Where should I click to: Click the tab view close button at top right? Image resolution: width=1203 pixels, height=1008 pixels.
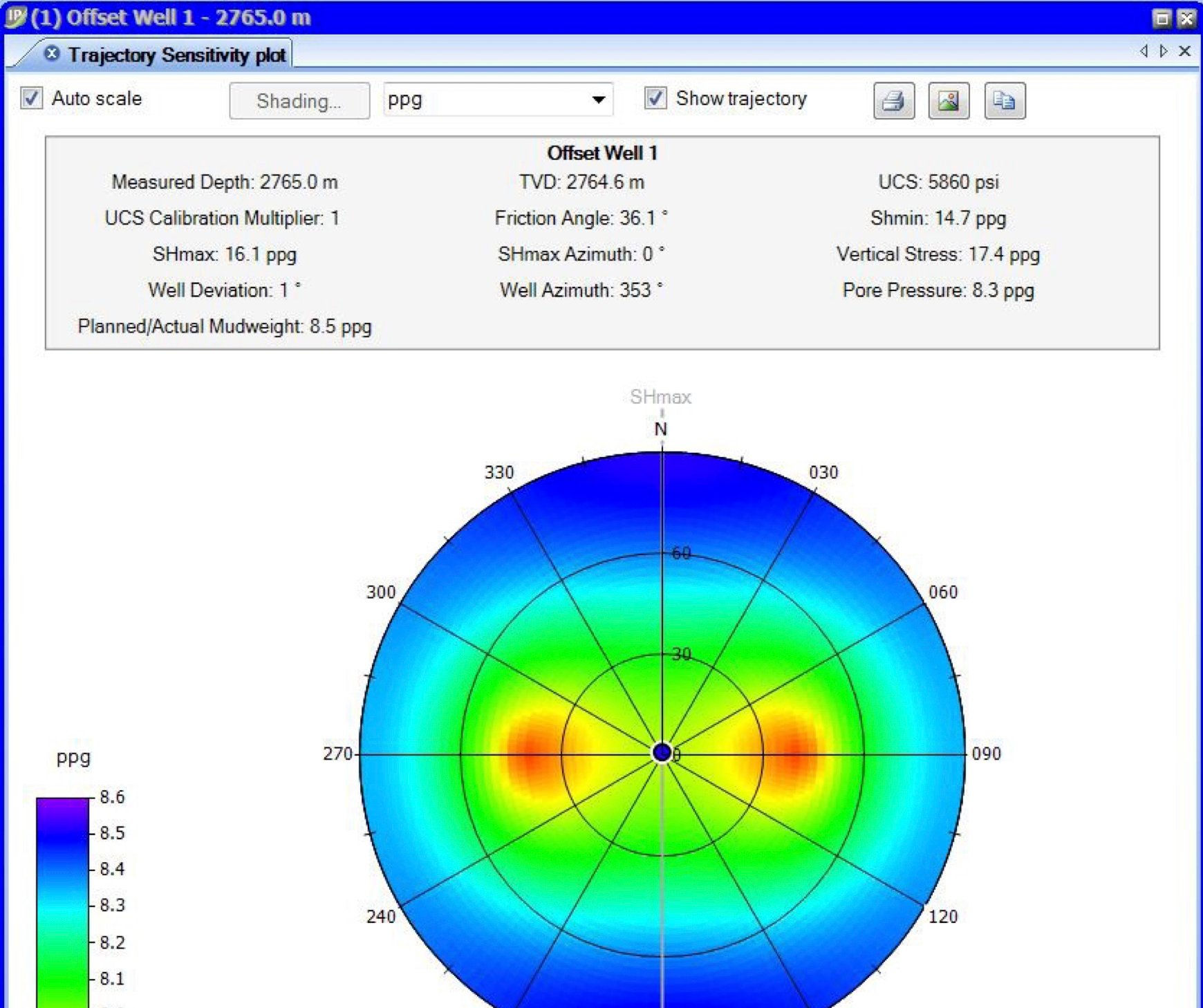point(1184,50)
